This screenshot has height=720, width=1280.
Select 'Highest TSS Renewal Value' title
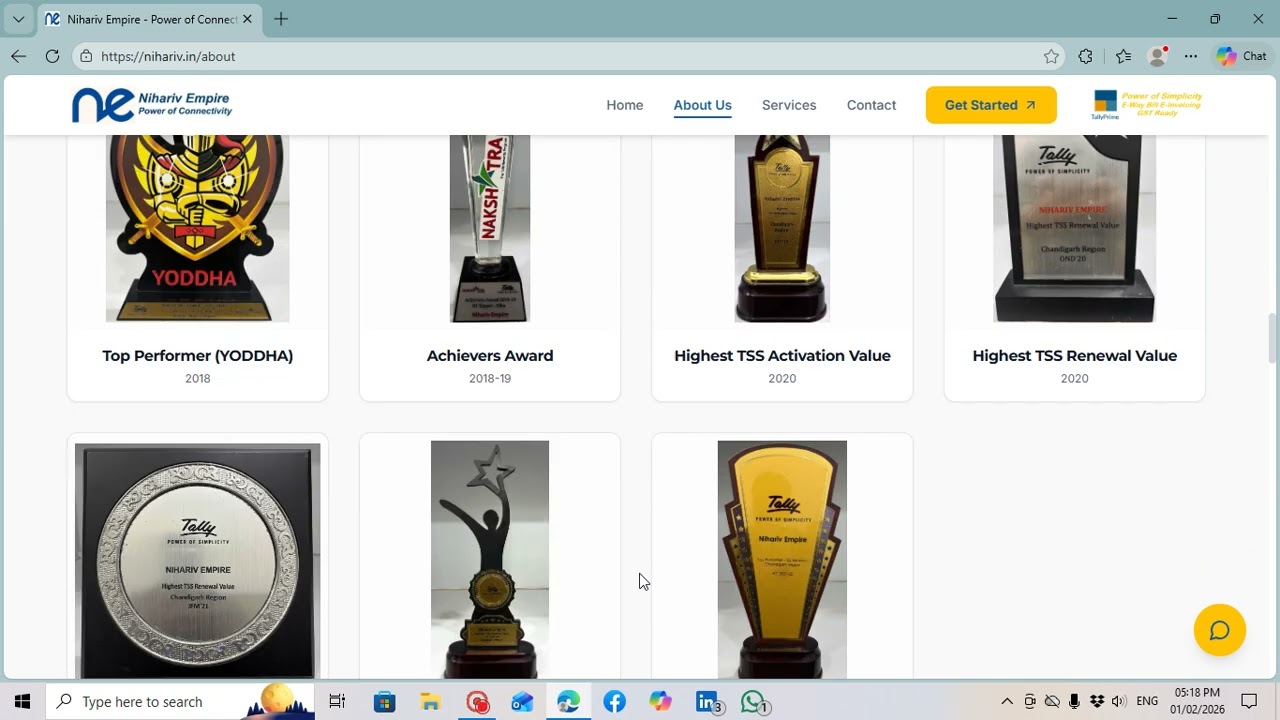(1074, 355)
